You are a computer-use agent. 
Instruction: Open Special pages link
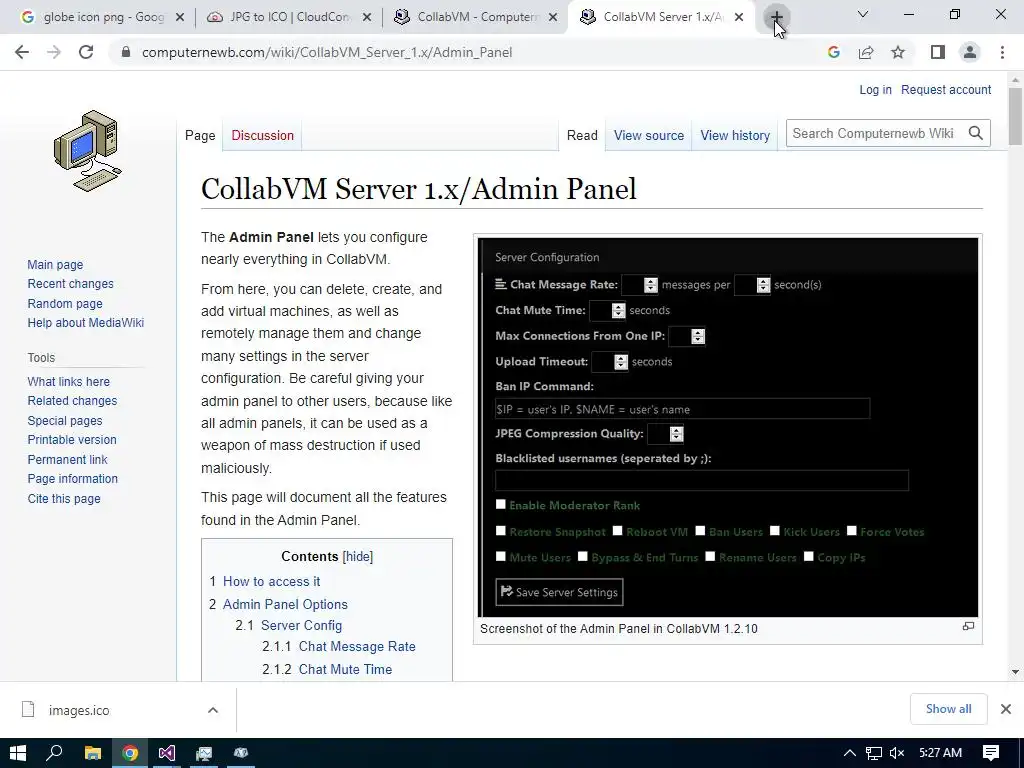pyautogui.click(x=65, y=421)
